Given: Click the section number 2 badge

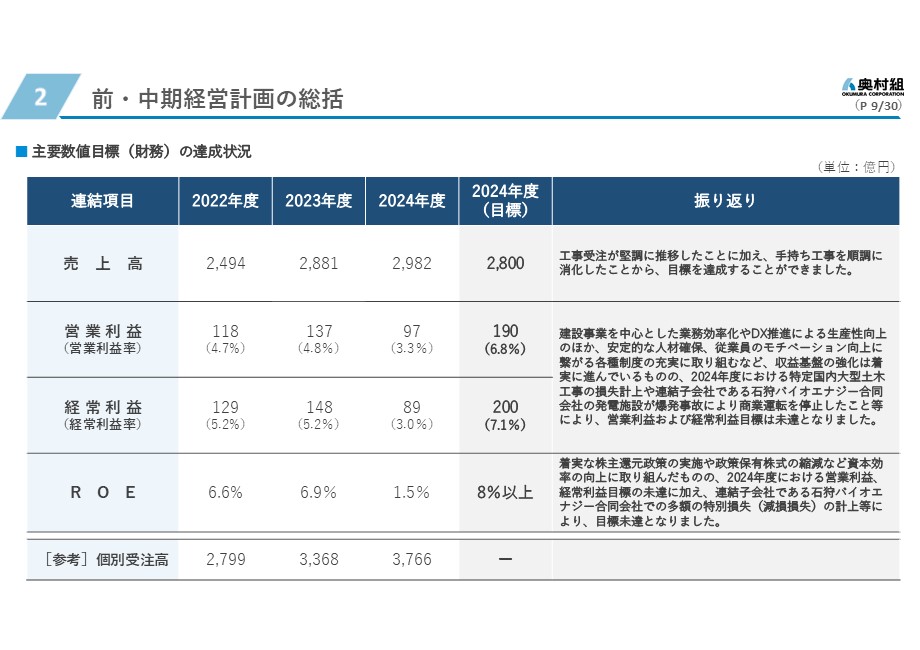Looking at the screenshot, I should click(41, 97).
